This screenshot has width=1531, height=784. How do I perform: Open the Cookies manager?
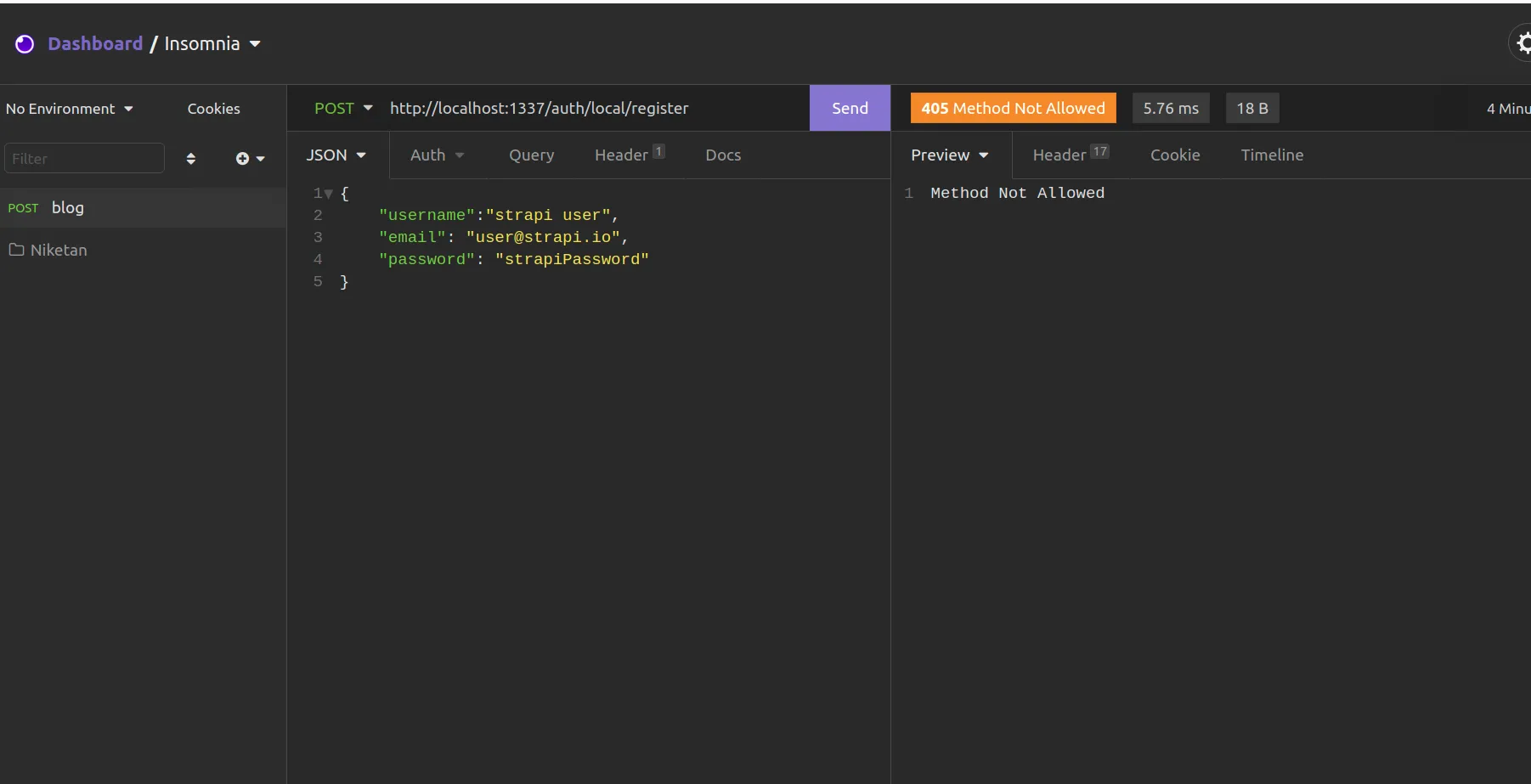coord(213,109)
